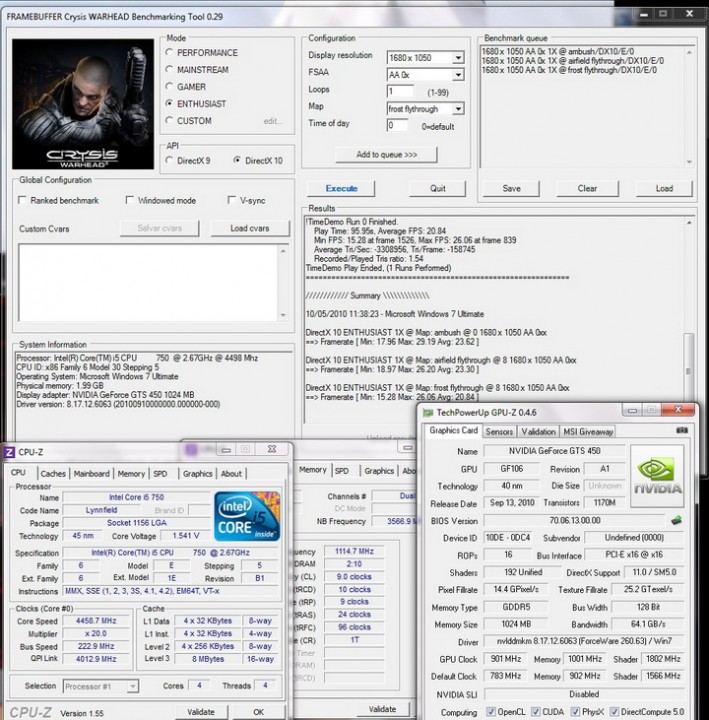This screenshot has height=720, width=709.
Task: Select the GAMER mode radio button
Action: (x=169, y=86)
